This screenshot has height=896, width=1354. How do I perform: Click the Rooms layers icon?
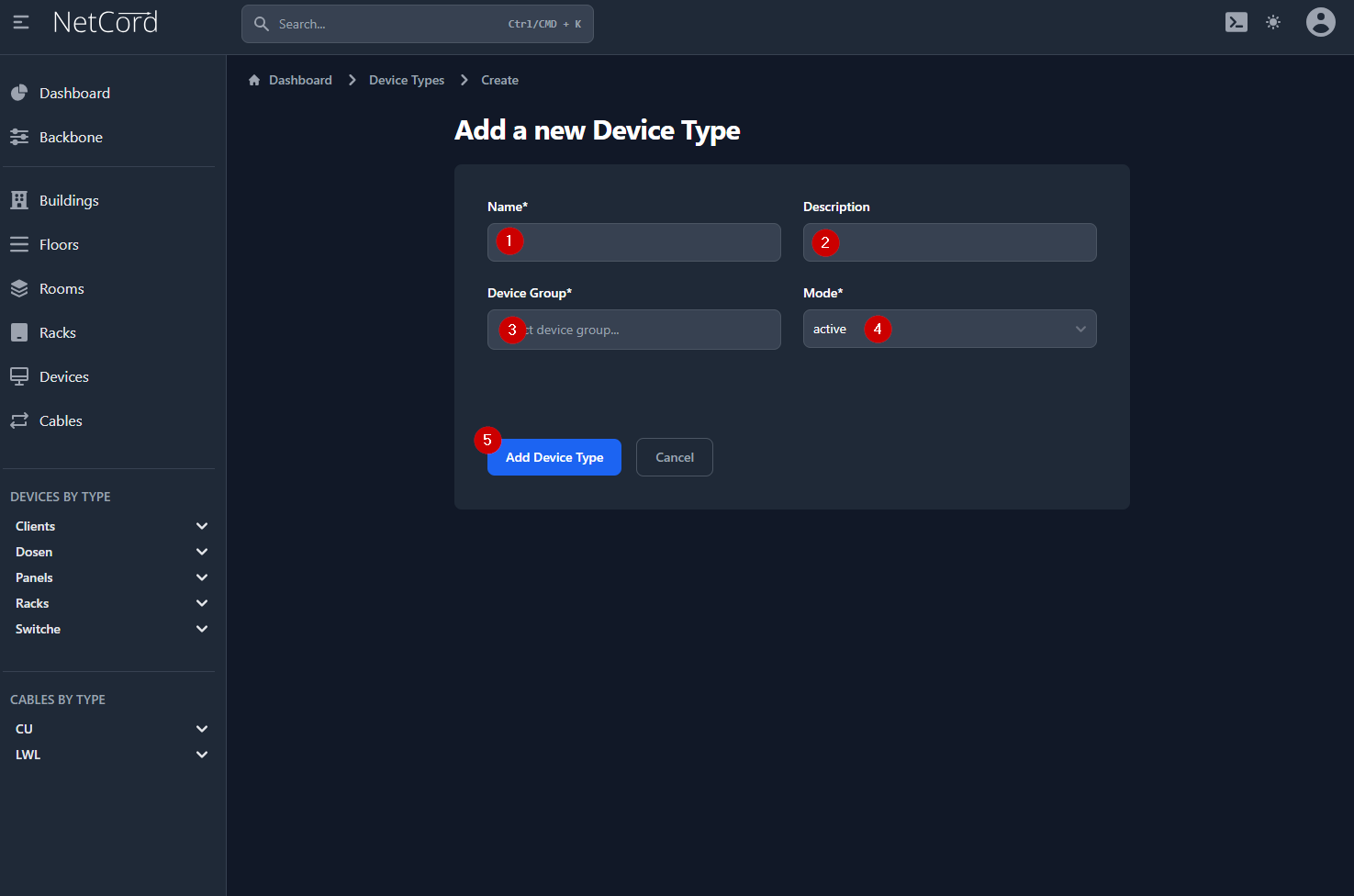pos(19,288)
